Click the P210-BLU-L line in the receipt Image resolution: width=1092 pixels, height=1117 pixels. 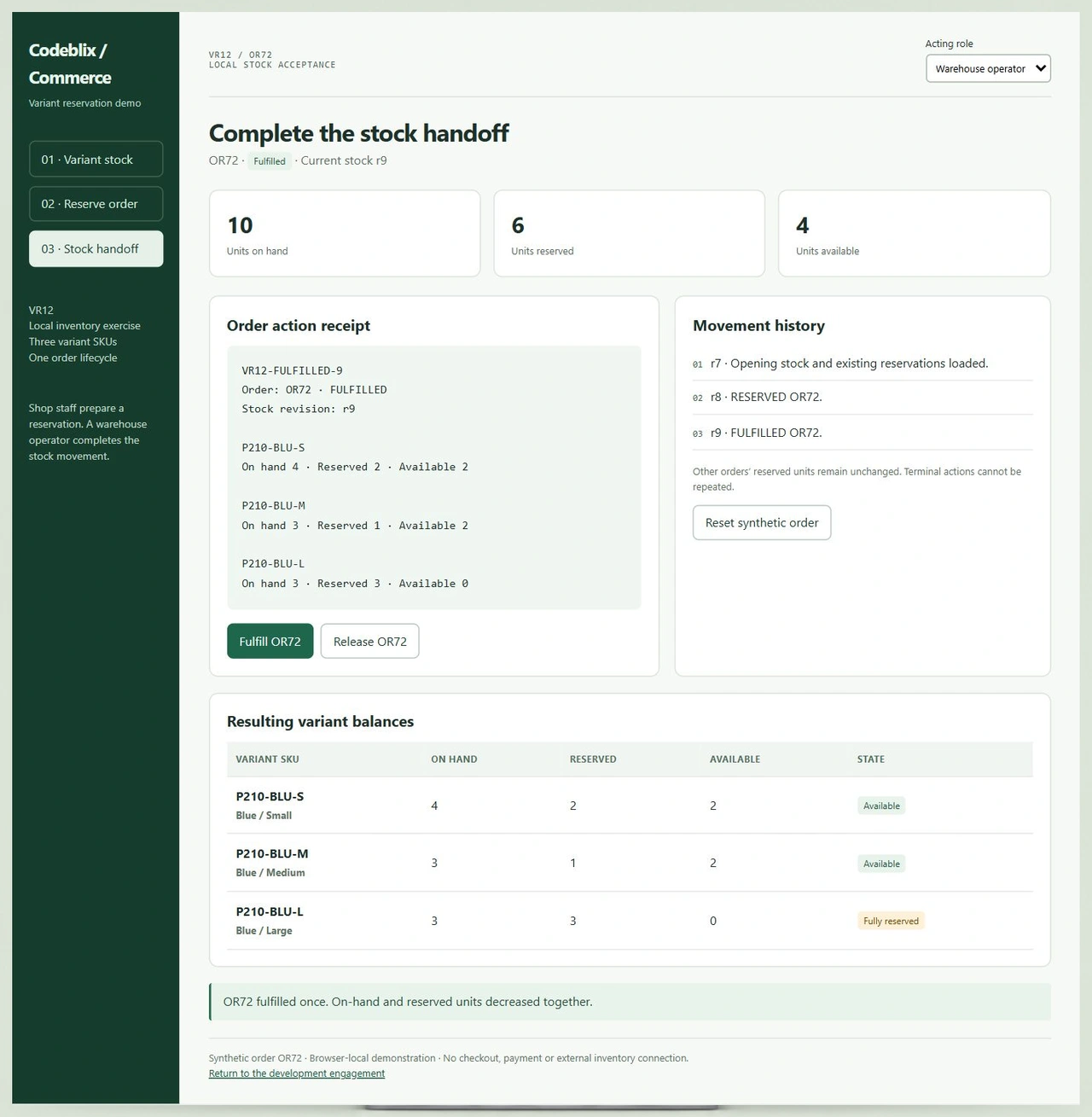click(x=273, y=564)
